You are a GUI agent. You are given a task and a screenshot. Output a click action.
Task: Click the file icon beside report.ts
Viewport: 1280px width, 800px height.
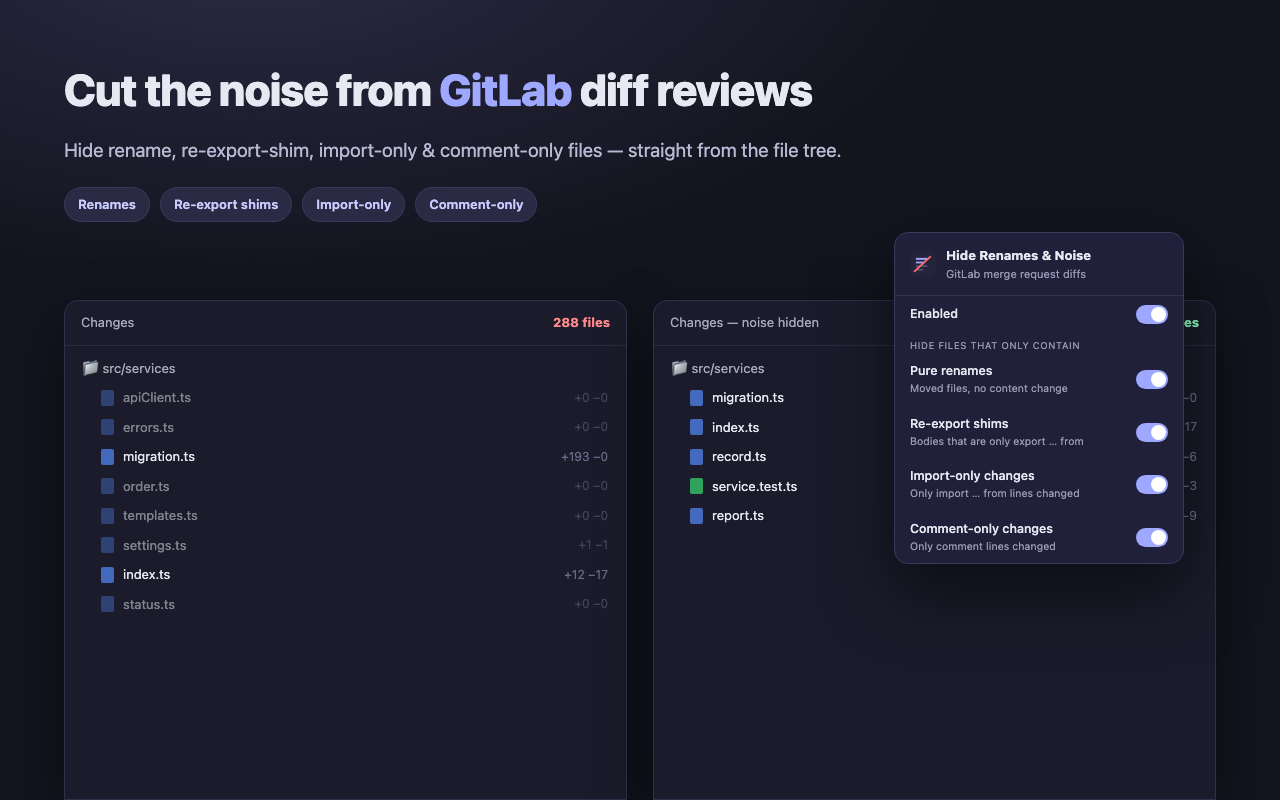pyautogui.click(x=696, y=516)
